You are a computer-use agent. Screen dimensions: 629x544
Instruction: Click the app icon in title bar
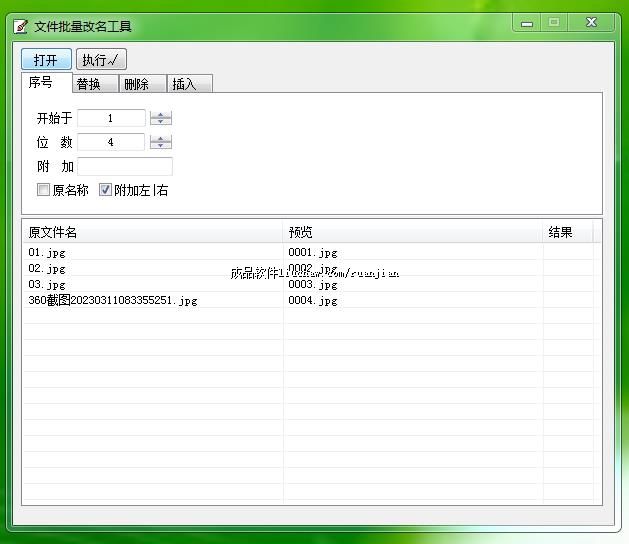[20, 26]
